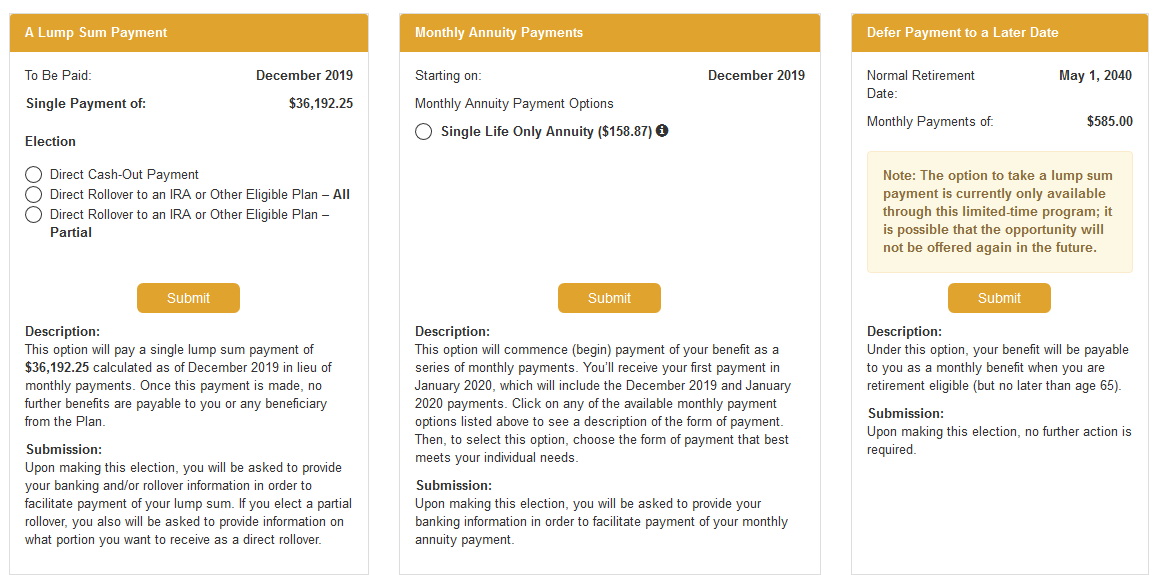Click the lump sum note box
This screenshot has width=1153, height=575.
[x=999, y=212]
